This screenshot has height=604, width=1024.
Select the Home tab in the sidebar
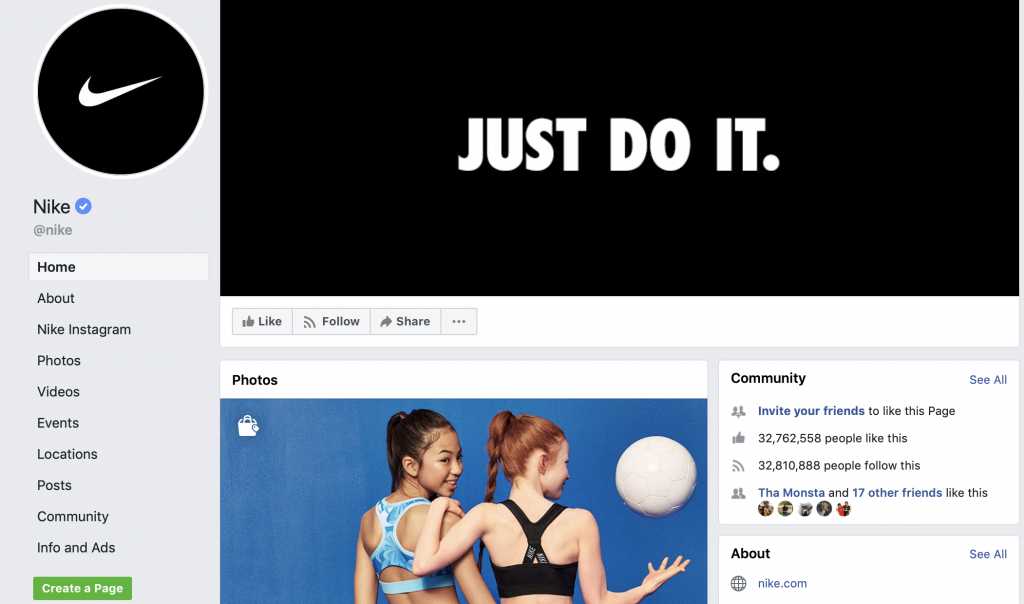coord(119,267)
